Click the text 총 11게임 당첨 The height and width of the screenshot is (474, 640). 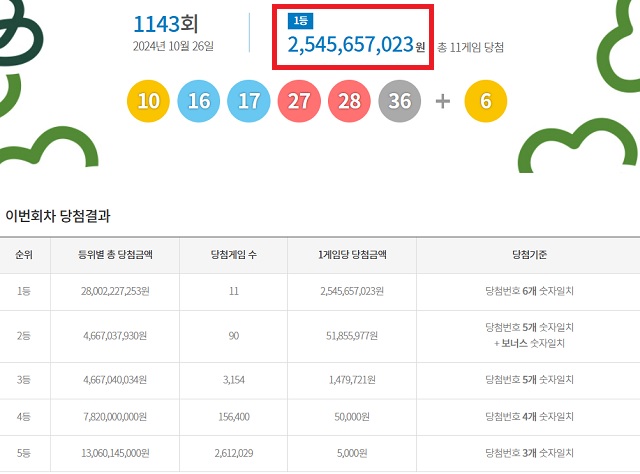coord(471,48)
